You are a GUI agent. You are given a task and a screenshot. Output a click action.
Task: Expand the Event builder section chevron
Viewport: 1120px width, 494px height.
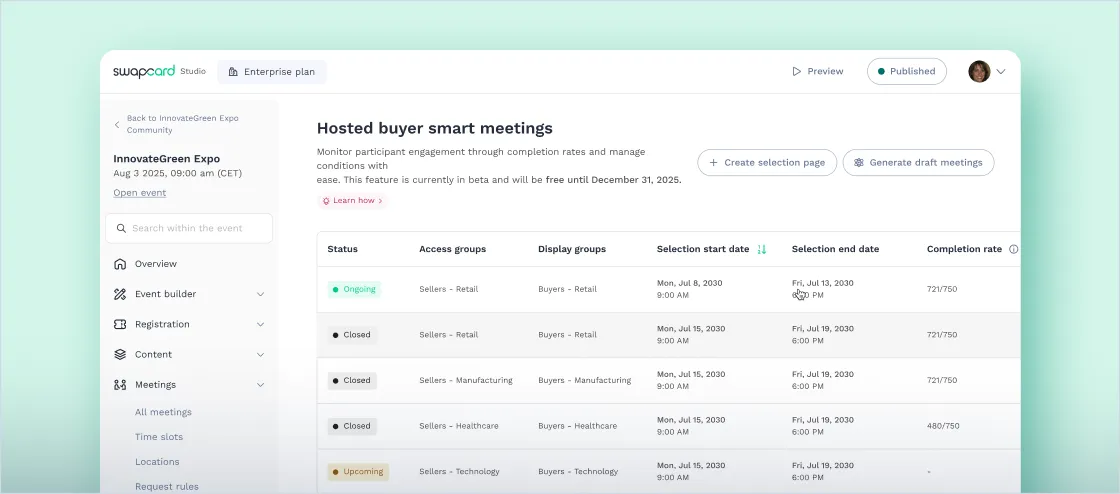[261, 294]
